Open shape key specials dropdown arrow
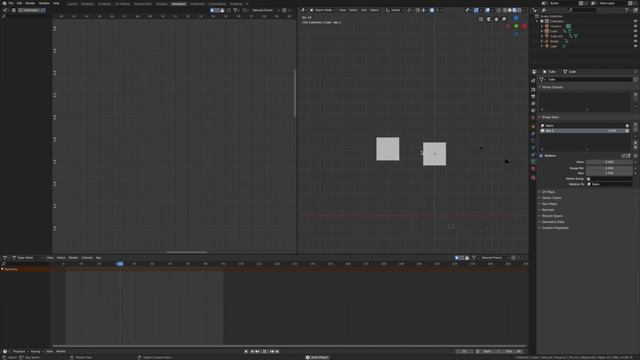 coord(636,136)
